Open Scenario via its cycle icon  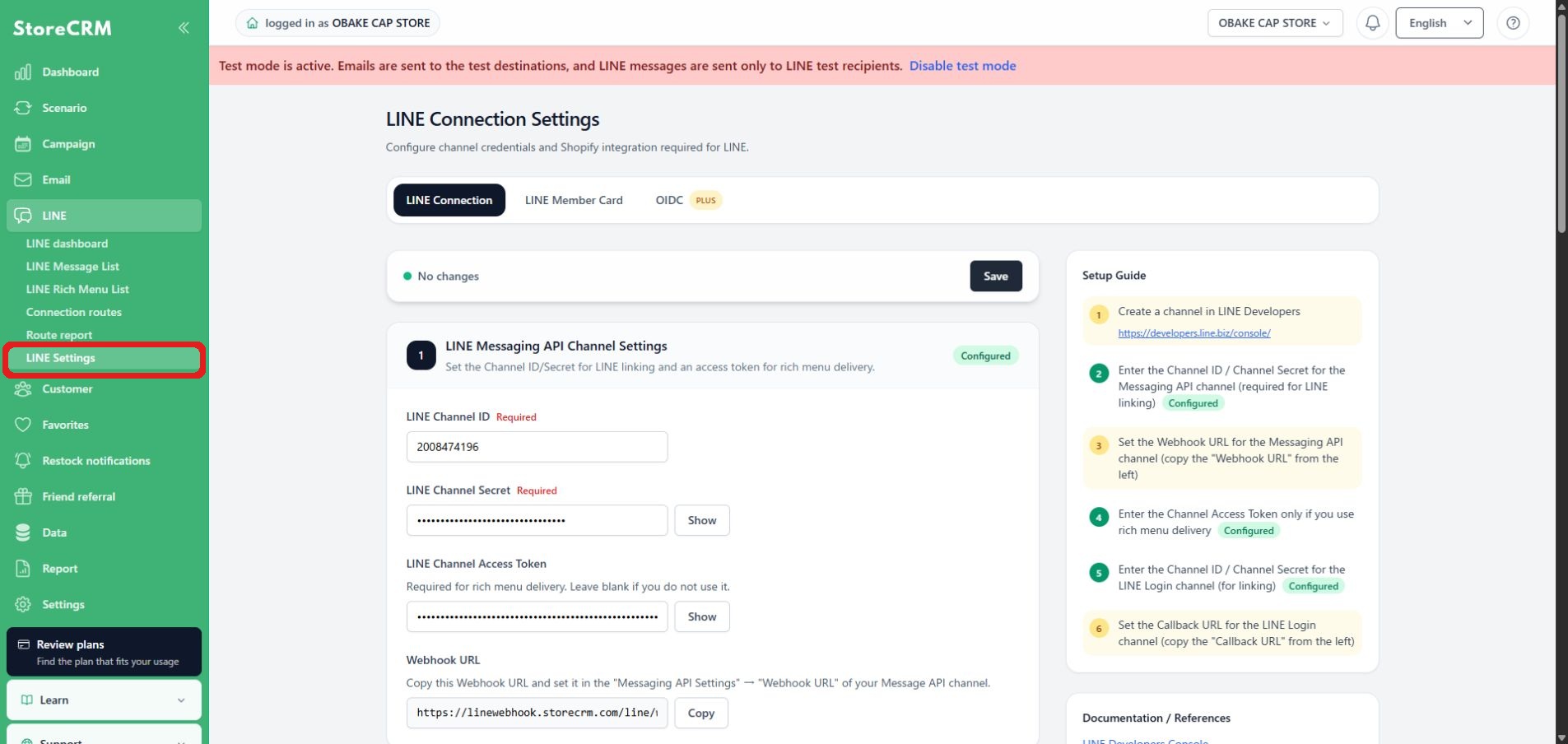tap(23, 108)
